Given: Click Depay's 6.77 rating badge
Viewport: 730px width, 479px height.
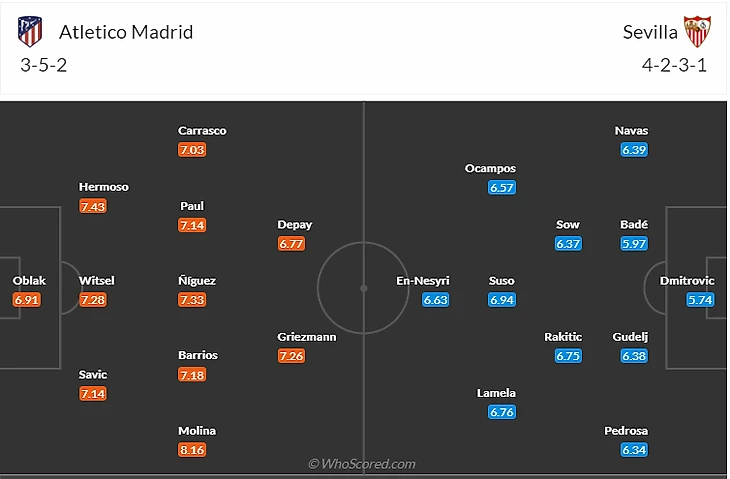Looking at the screenshot, I should pyautogui.click(x=291, y=244).
